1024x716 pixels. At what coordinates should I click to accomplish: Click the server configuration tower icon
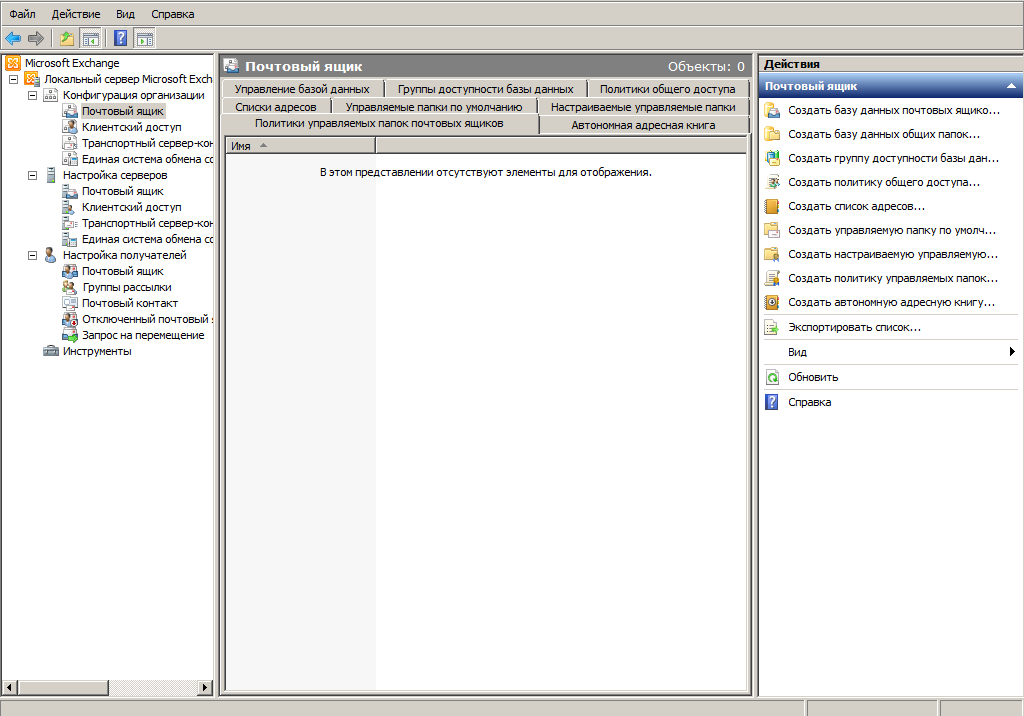pos(51,175)
